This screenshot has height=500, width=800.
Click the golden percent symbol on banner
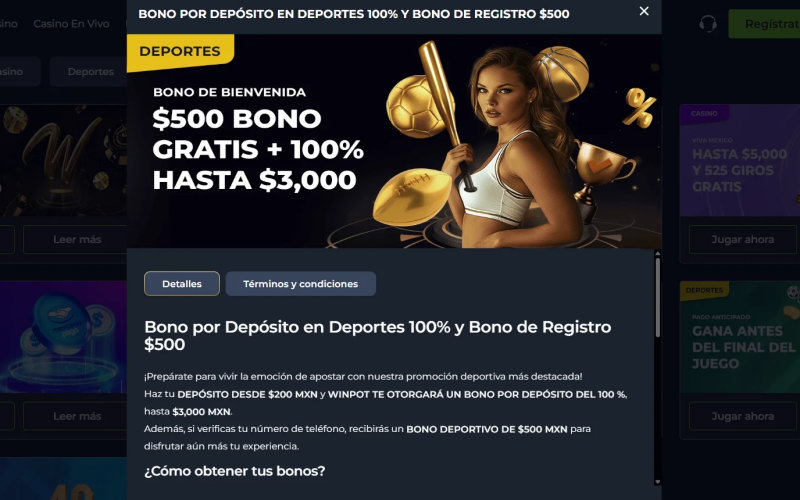coord(639,107)
